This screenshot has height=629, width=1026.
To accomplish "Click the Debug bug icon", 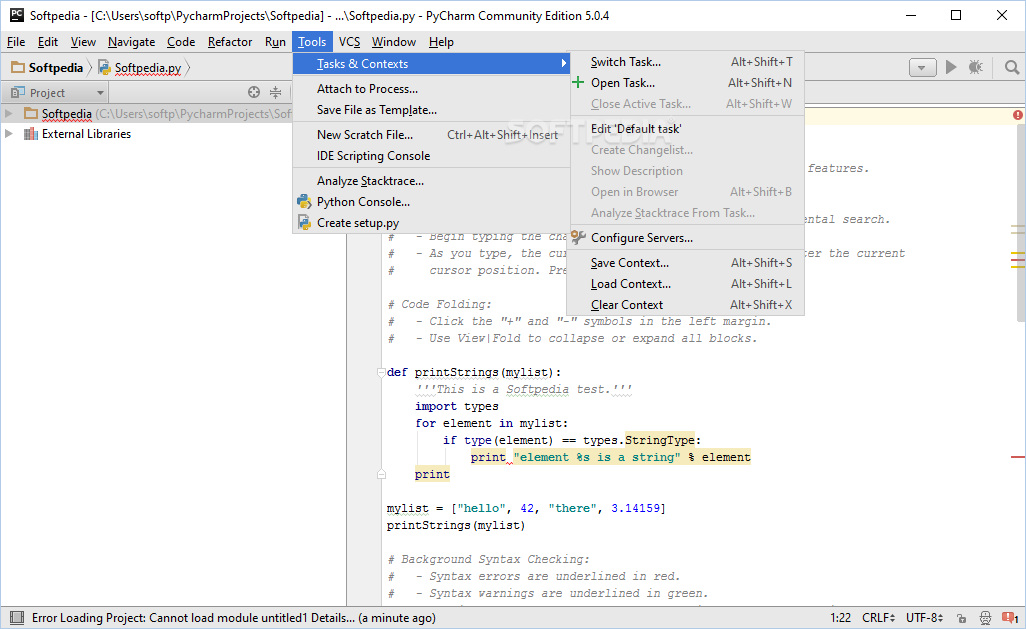I will [976, 67].
